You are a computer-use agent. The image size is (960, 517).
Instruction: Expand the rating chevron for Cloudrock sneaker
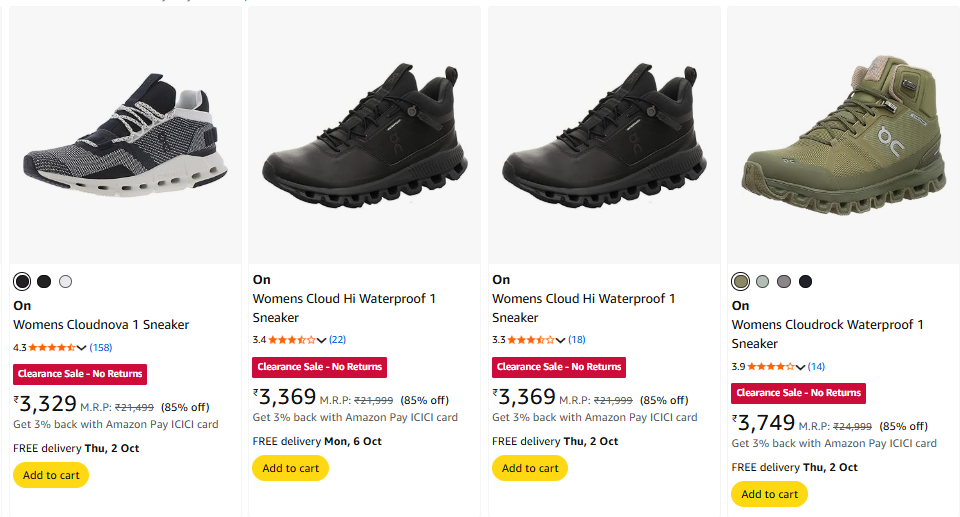pos(800,367)
